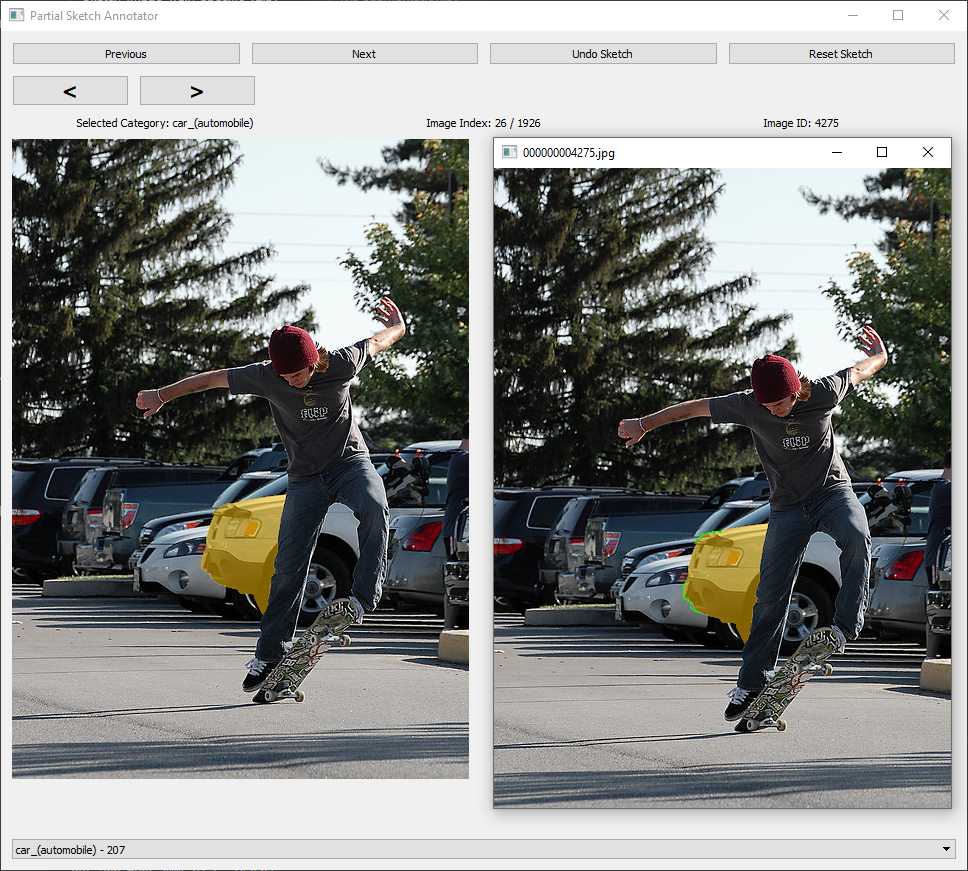968x871 pixels.
Task: Click the Selected Category: car_(automobile) label
Action: tap(165, 123)
